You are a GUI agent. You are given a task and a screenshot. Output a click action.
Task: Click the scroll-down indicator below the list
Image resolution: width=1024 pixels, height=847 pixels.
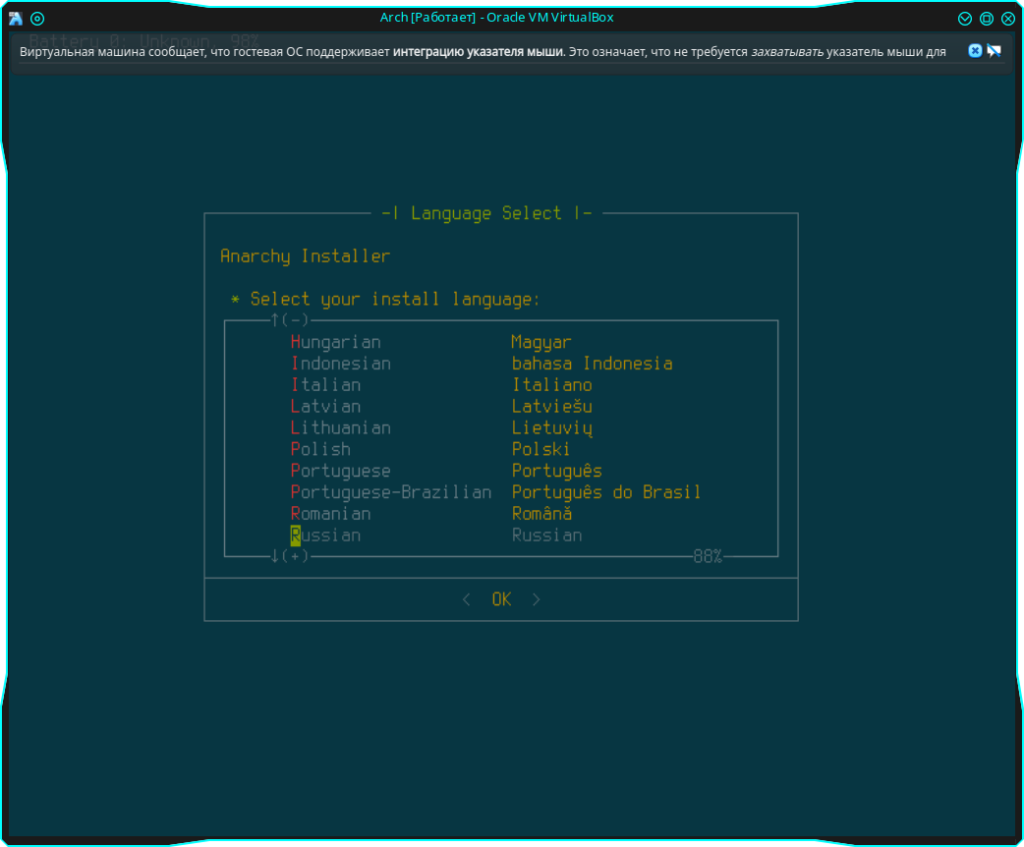click(290, 556)
